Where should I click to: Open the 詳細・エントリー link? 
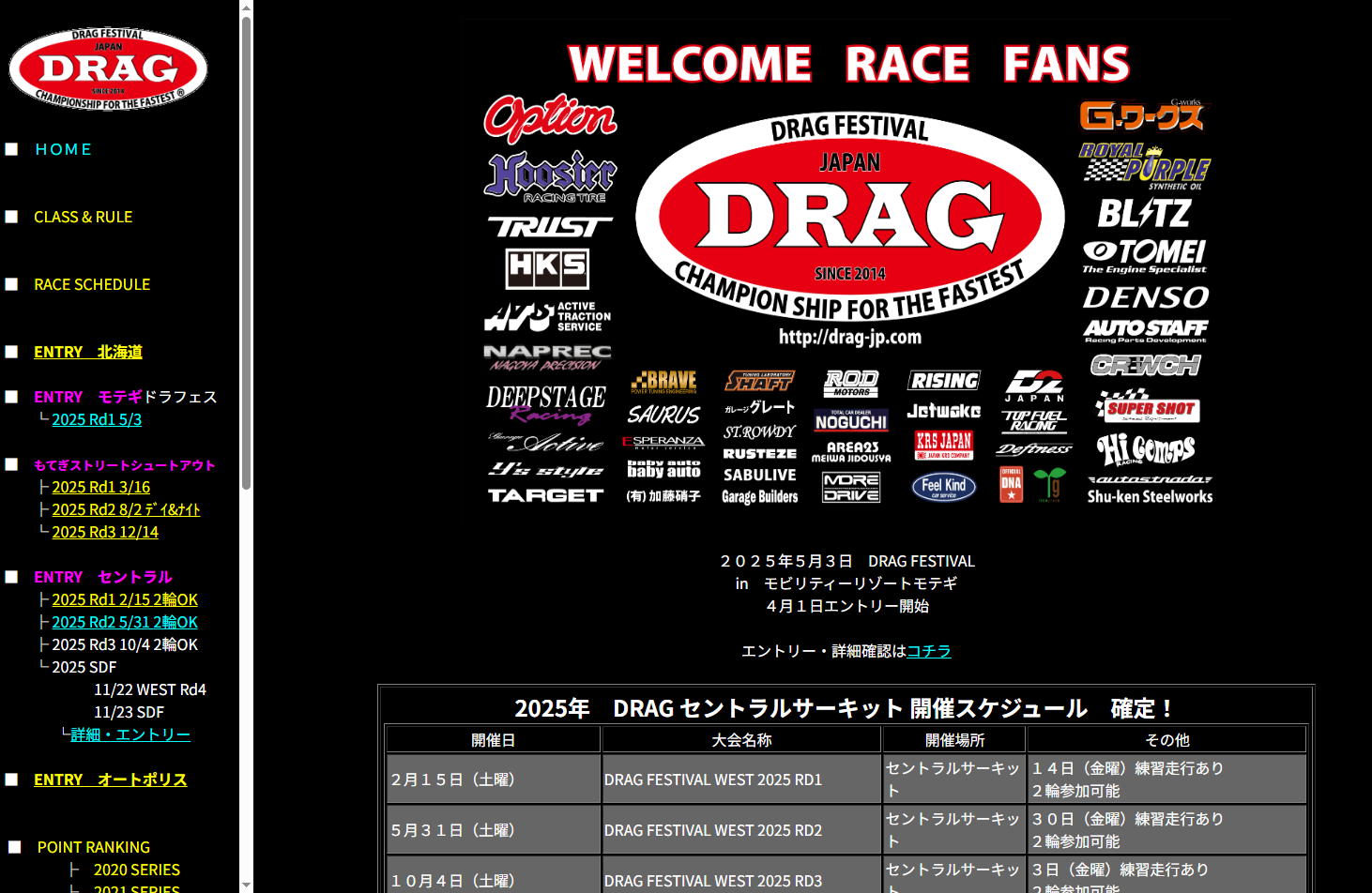pyautogui.click(x=130, y=734)
